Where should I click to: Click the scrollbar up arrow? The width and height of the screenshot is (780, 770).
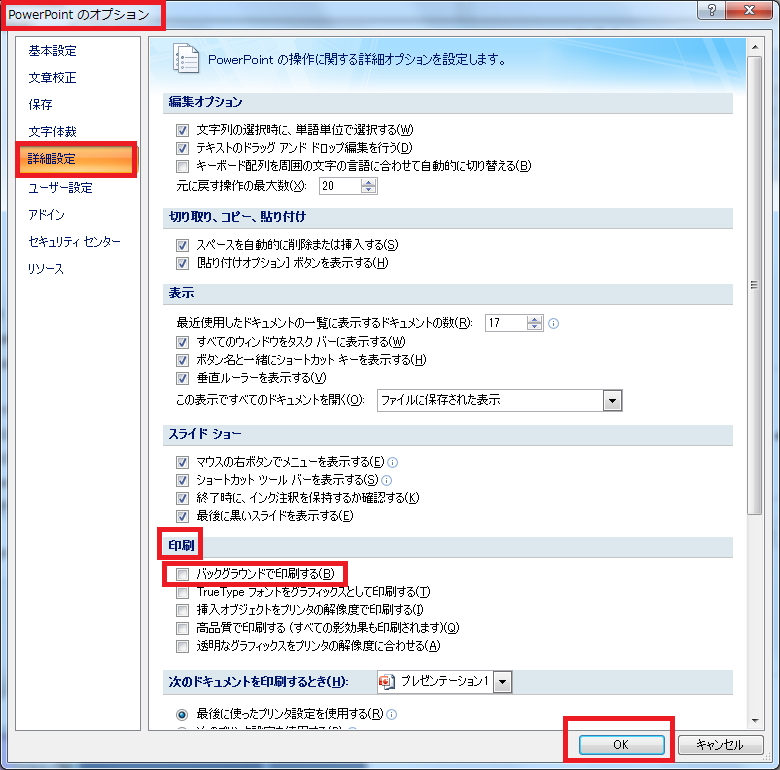pyautogui.click(x=755, y=47)
